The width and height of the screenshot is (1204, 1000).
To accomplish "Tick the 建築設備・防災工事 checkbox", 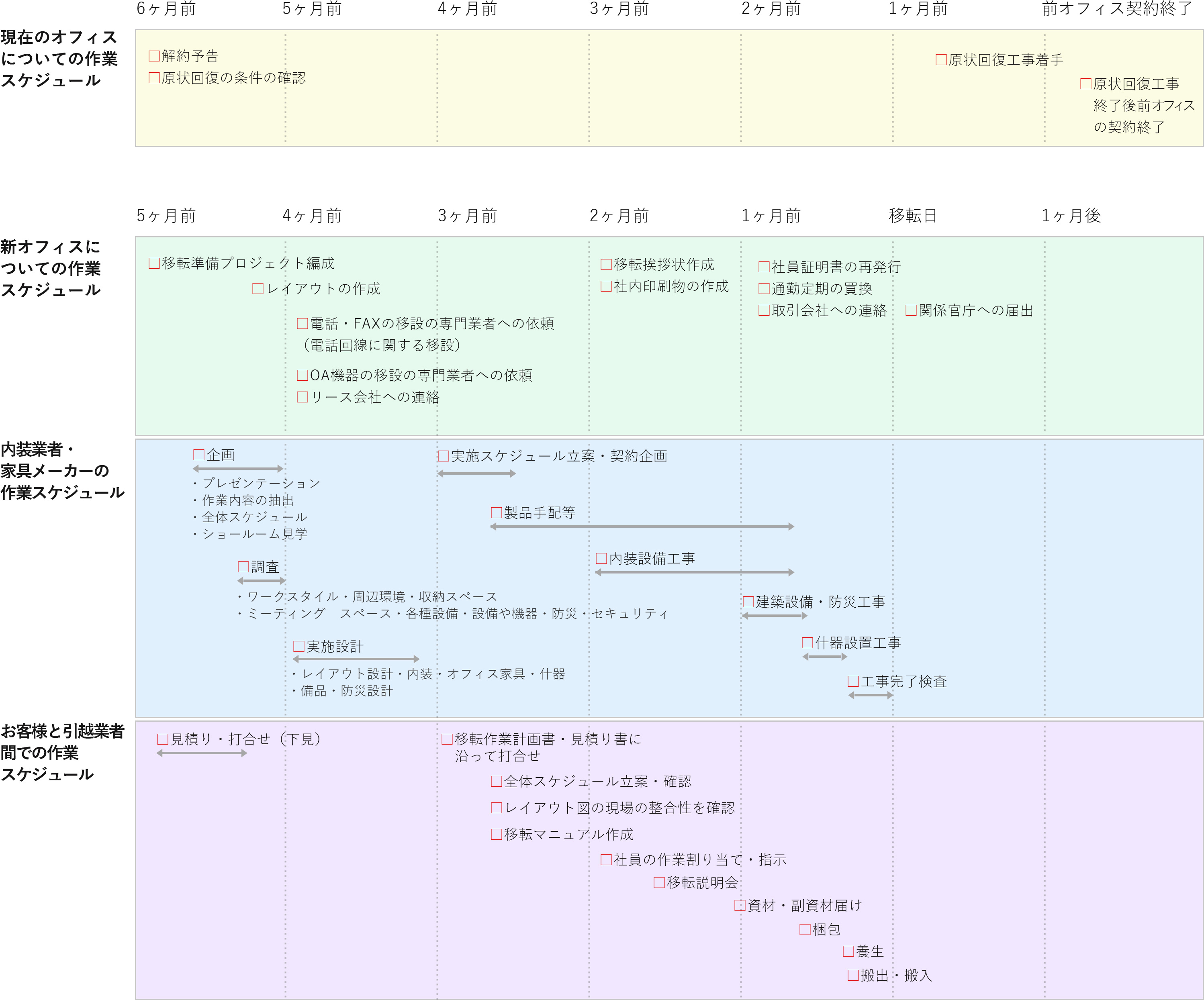I will tap(748, 602).
